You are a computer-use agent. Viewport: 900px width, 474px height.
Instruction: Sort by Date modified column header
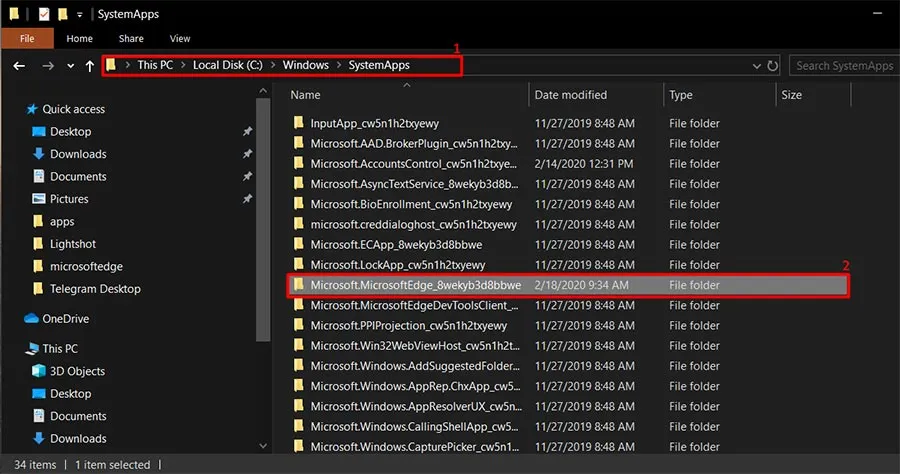pyautogui.click(x=571, y=95)
